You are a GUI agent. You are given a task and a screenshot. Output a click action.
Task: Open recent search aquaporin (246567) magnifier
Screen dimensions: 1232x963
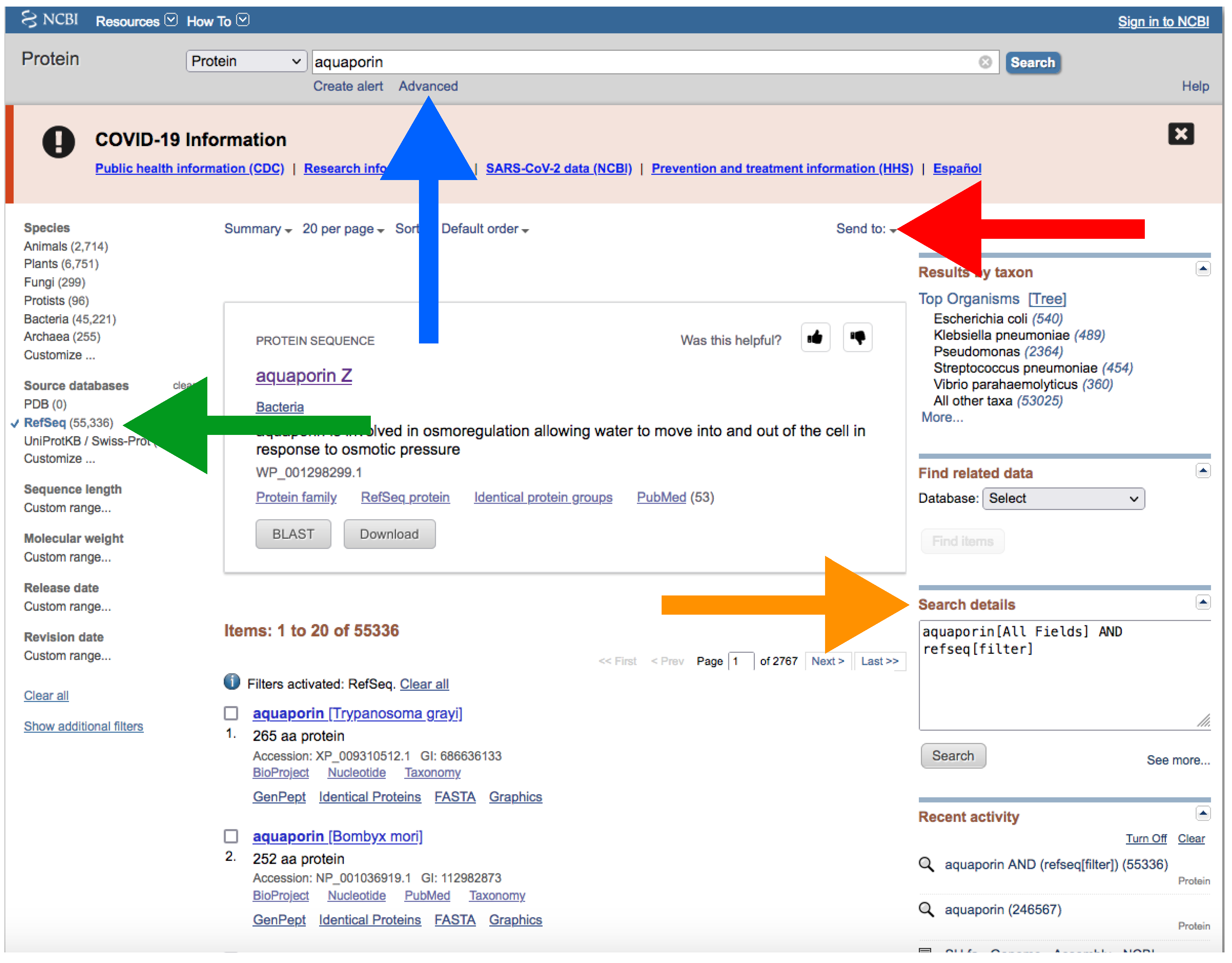click(926, 909)
